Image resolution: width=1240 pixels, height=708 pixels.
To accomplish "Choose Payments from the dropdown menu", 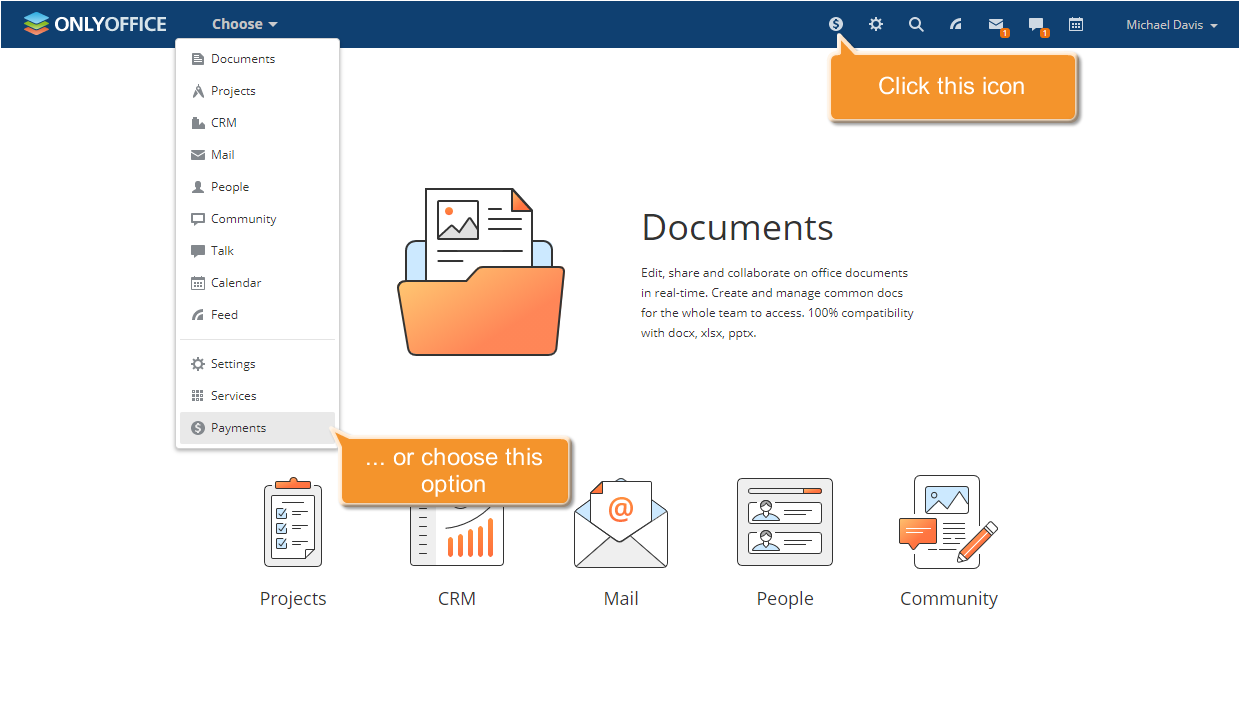I will [x=238, y=428].
